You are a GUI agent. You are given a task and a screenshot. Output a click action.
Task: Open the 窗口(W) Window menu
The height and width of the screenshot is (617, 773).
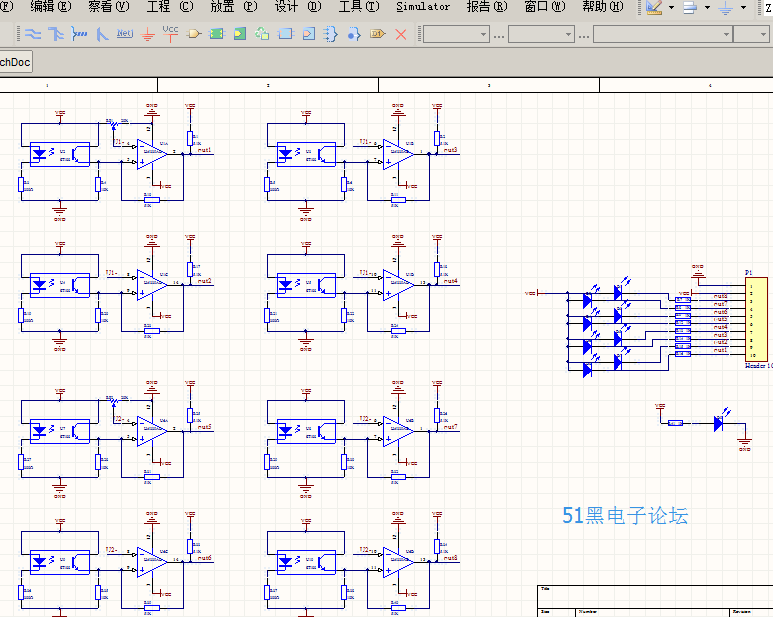[x=545, y=6]
